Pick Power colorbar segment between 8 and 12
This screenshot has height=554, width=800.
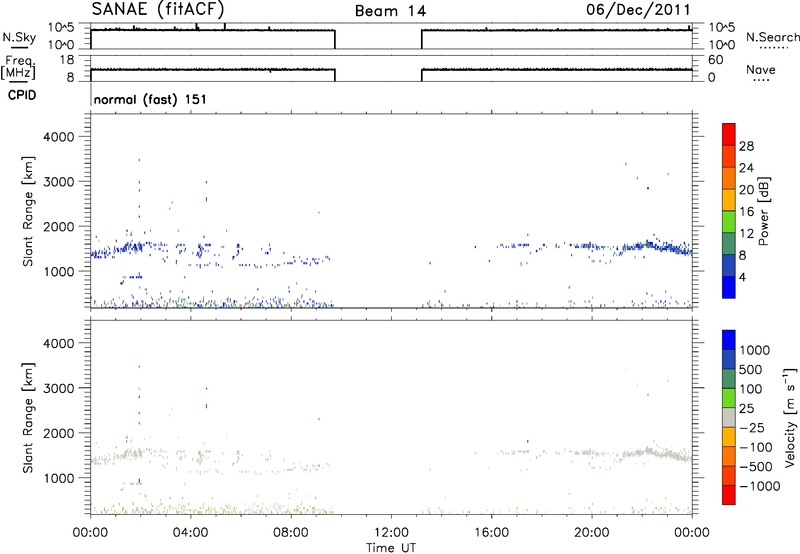[x=729, y=243]
